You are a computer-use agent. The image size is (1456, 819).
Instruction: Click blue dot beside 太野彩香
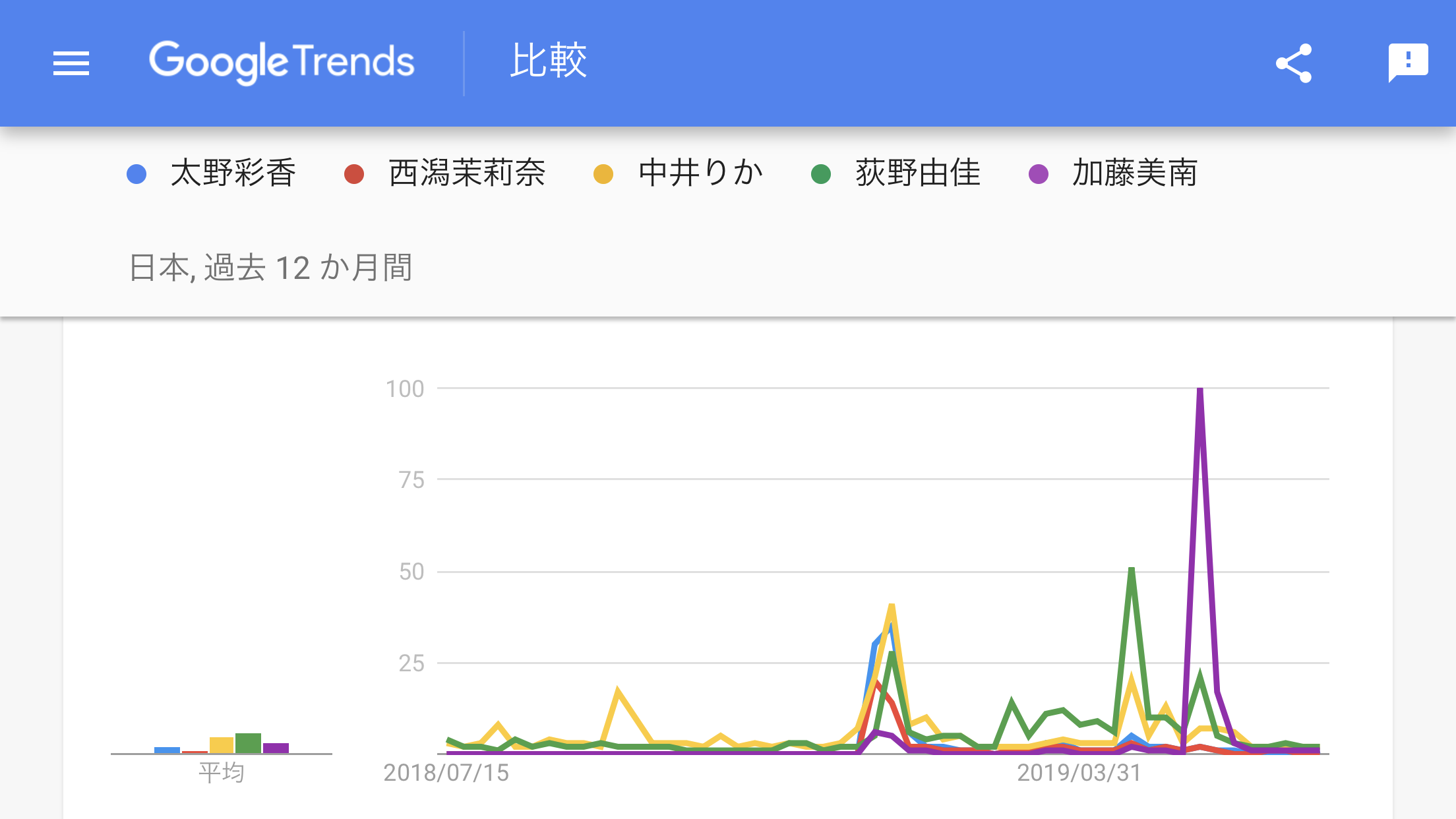(x=136, y=174)
